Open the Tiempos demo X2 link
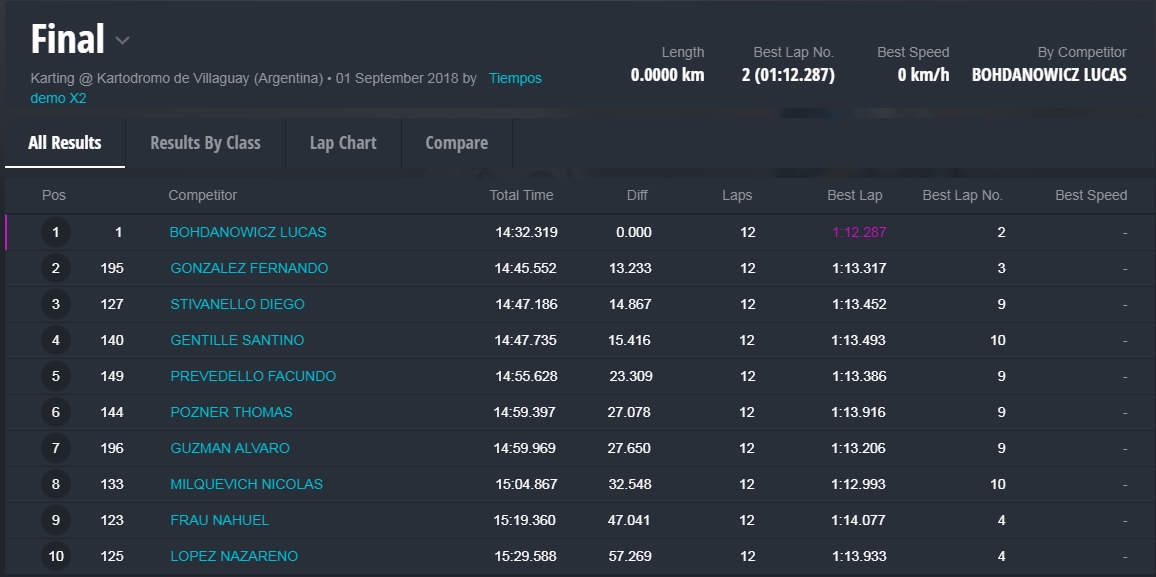 [515, 78]
